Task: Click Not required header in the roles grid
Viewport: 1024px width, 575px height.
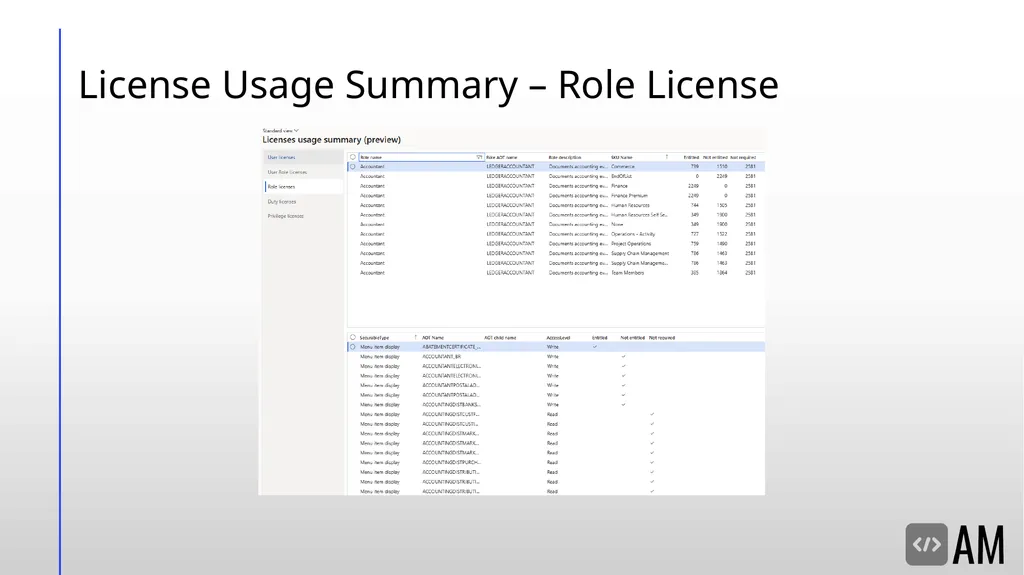Action: tap(743, 157)
